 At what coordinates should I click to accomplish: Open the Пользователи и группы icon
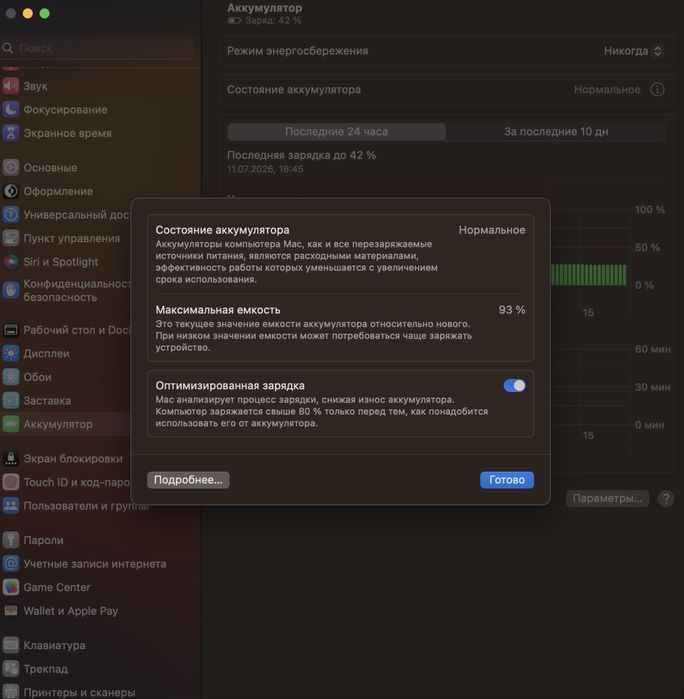(x=11, y=506)
